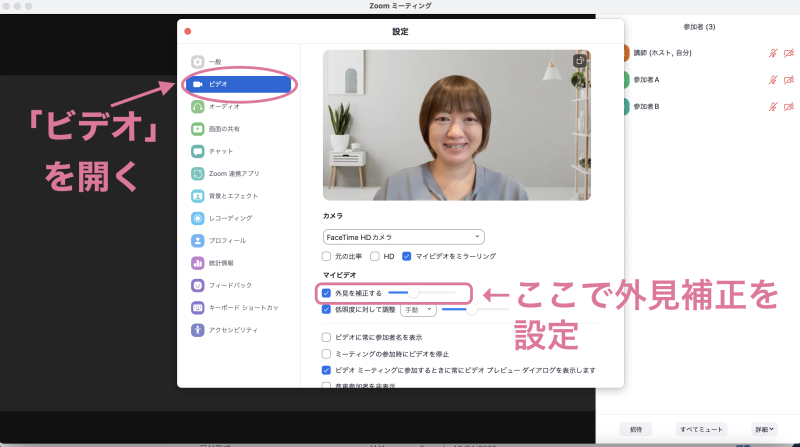Switch to レコーディング settings tab
The height and width of the screenshot is (447, 800).
[x=239, y=218]
